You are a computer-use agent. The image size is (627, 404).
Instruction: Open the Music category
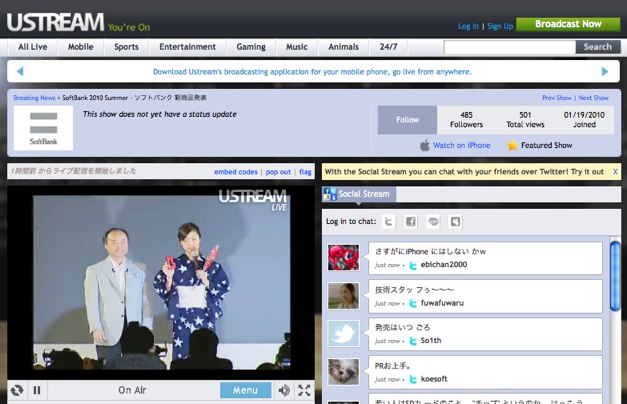coord(297,47)
